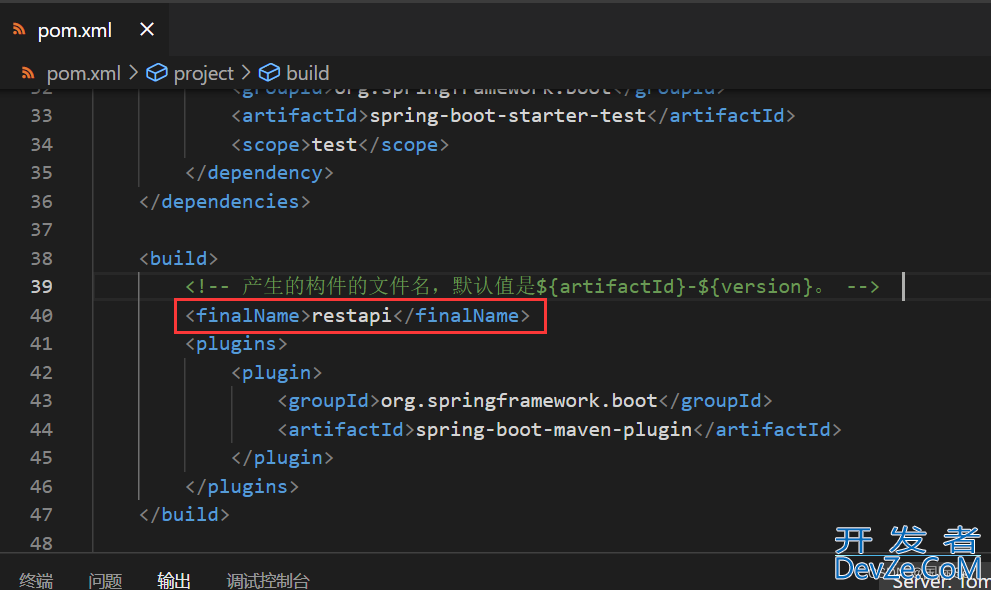Switch to the 调试控制台 panel tab
Screen dimensions: 991x590
point(268,581)
